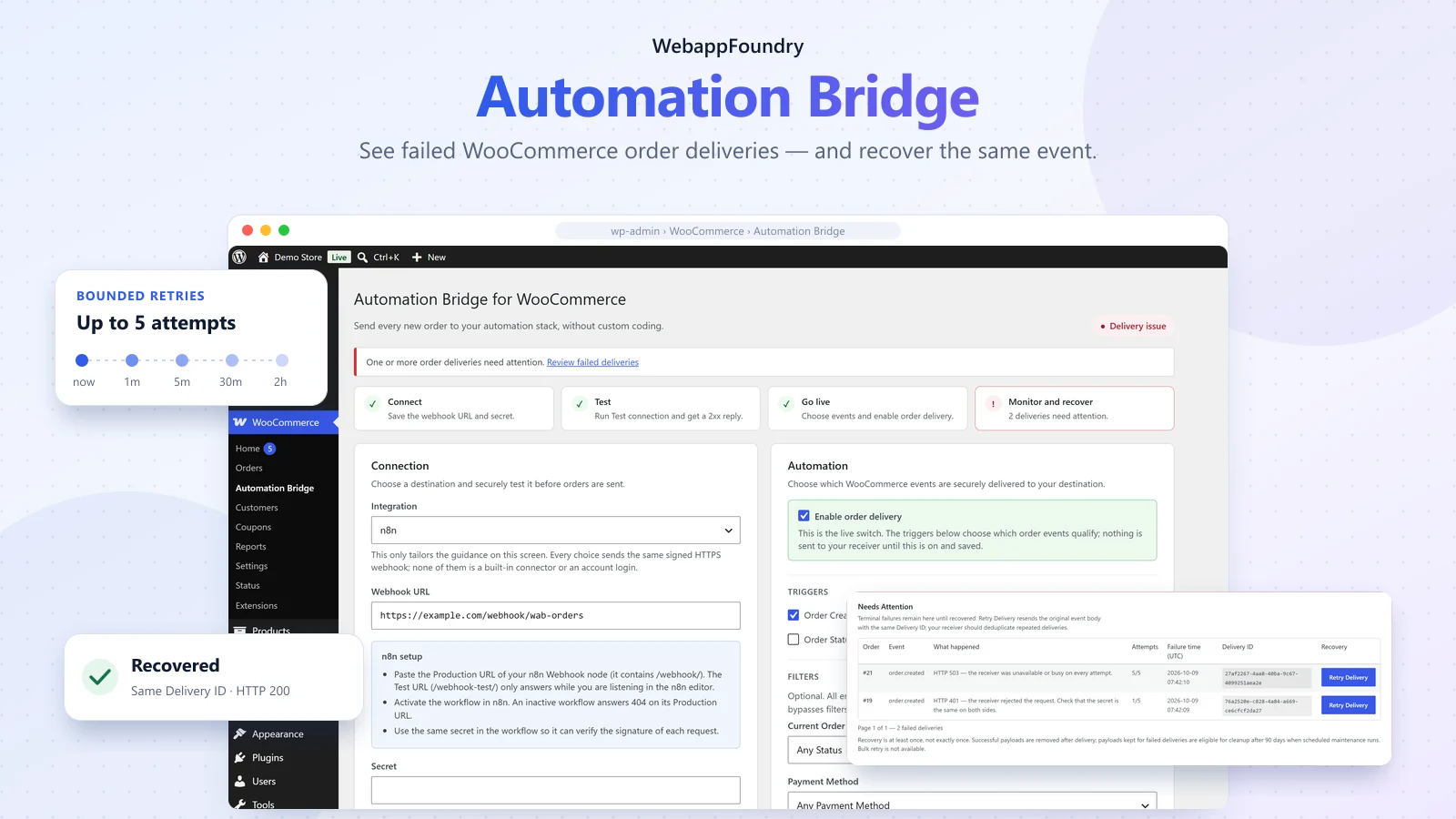
Task: Retry Delivery for order #21
Action: (x=1348, y=677)
